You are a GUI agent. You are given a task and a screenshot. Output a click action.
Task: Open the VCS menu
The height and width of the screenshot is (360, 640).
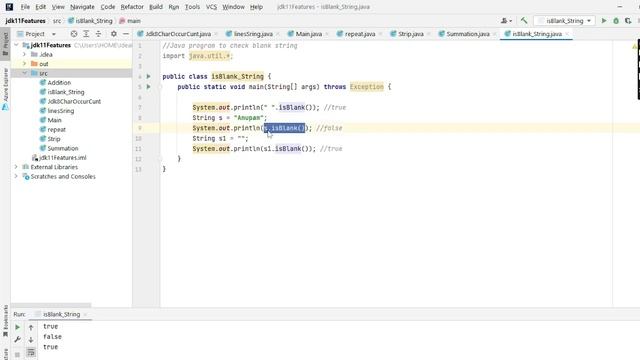[x=211, y=7]
